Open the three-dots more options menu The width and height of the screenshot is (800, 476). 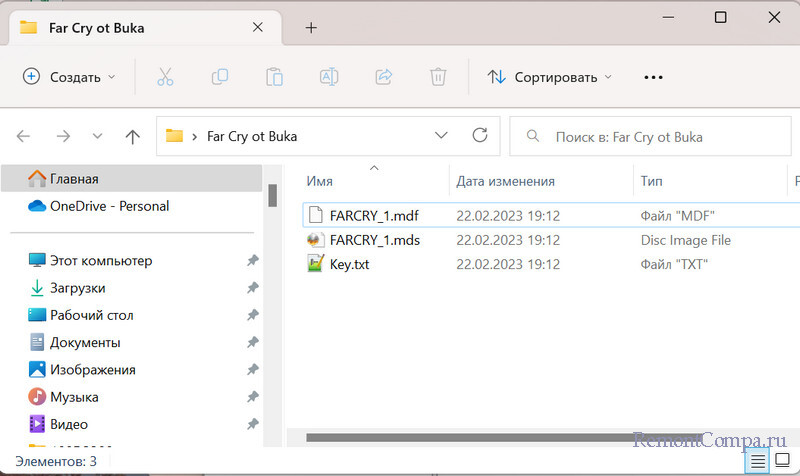653,78
